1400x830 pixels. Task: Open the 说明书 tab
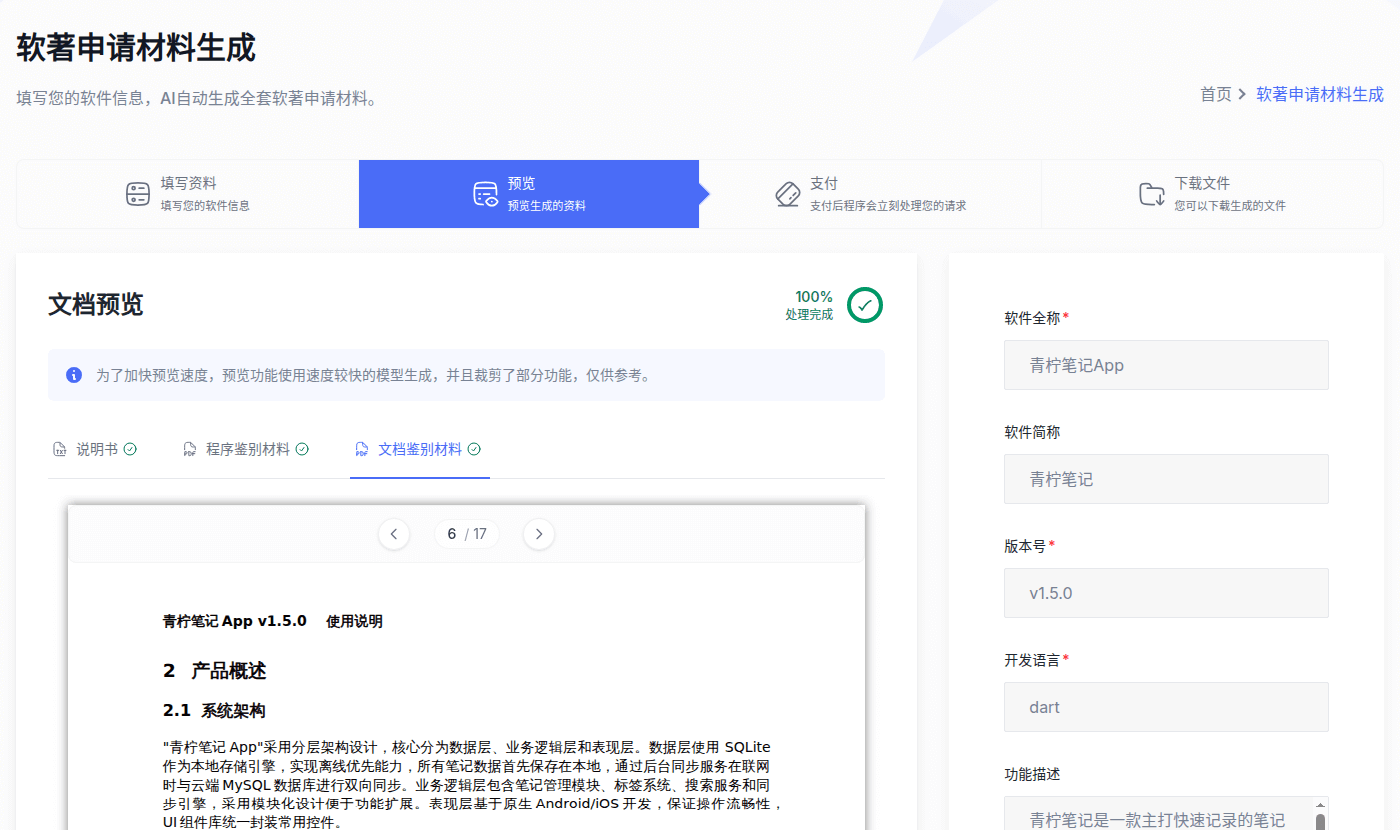(x=95, y=450)
